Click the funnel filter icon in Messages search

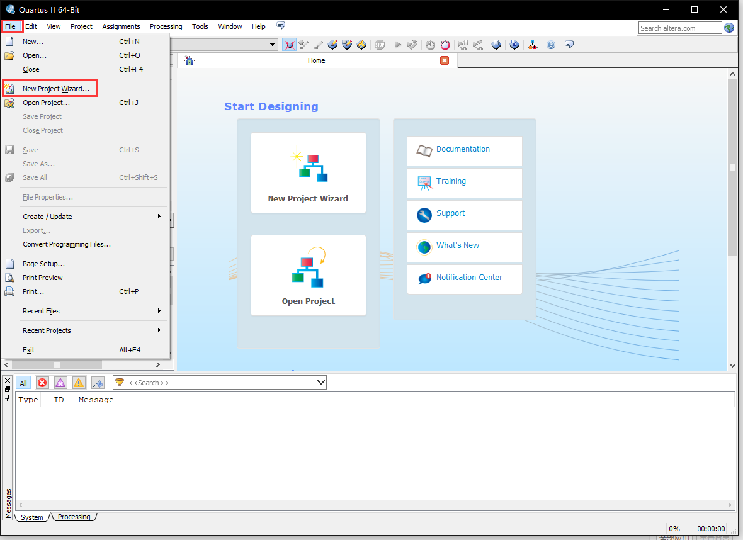coord(119,382)
